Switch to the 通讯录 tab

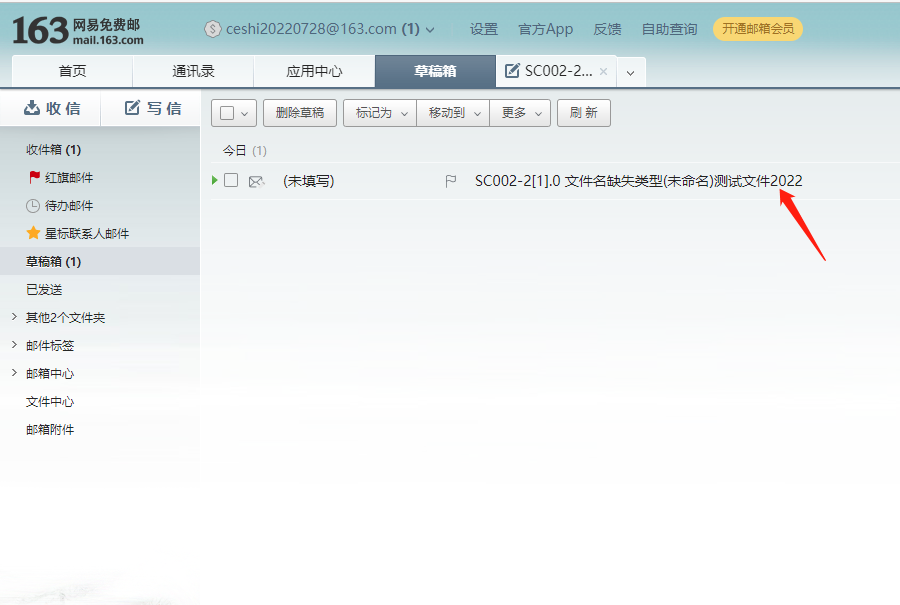pos(192,71)
